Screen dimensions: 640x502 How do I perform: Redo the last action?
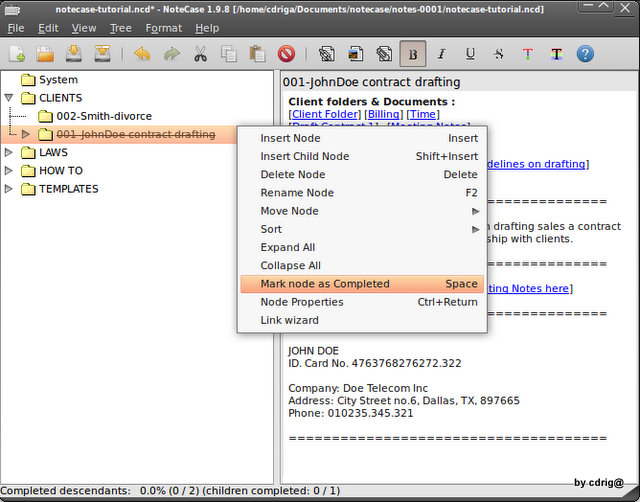[171, 54]
